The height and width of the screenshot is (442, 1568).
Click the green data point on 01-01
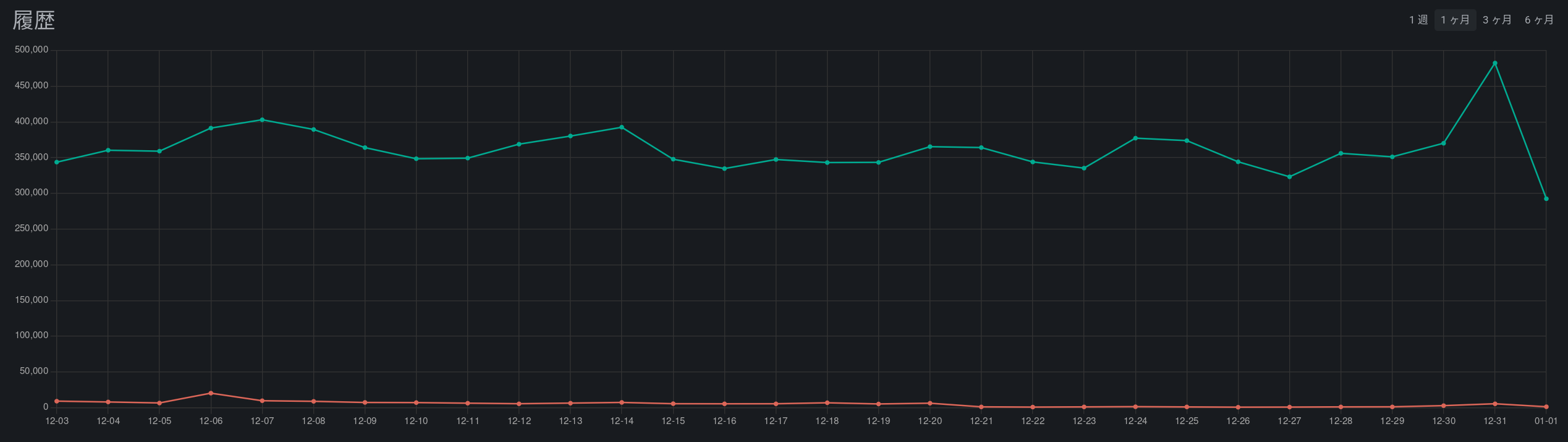[1546, 199]
